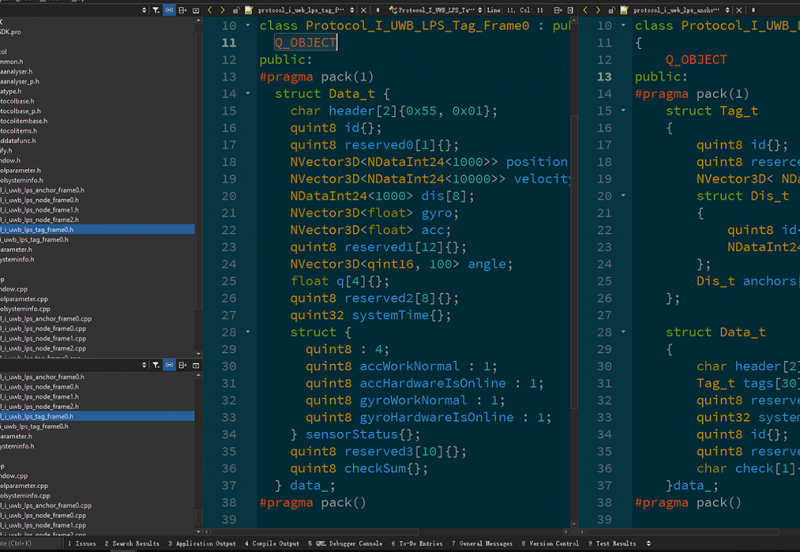Open the 6 To-Do Entries pane

coord(417,543)
